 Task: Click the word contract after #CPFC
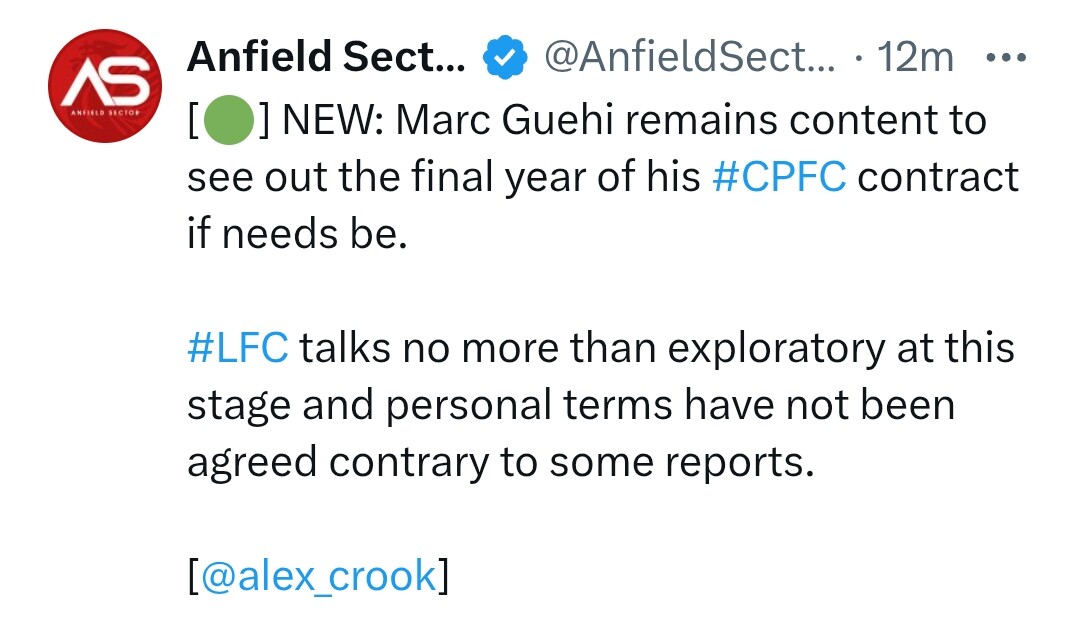(x=938, y=177)
